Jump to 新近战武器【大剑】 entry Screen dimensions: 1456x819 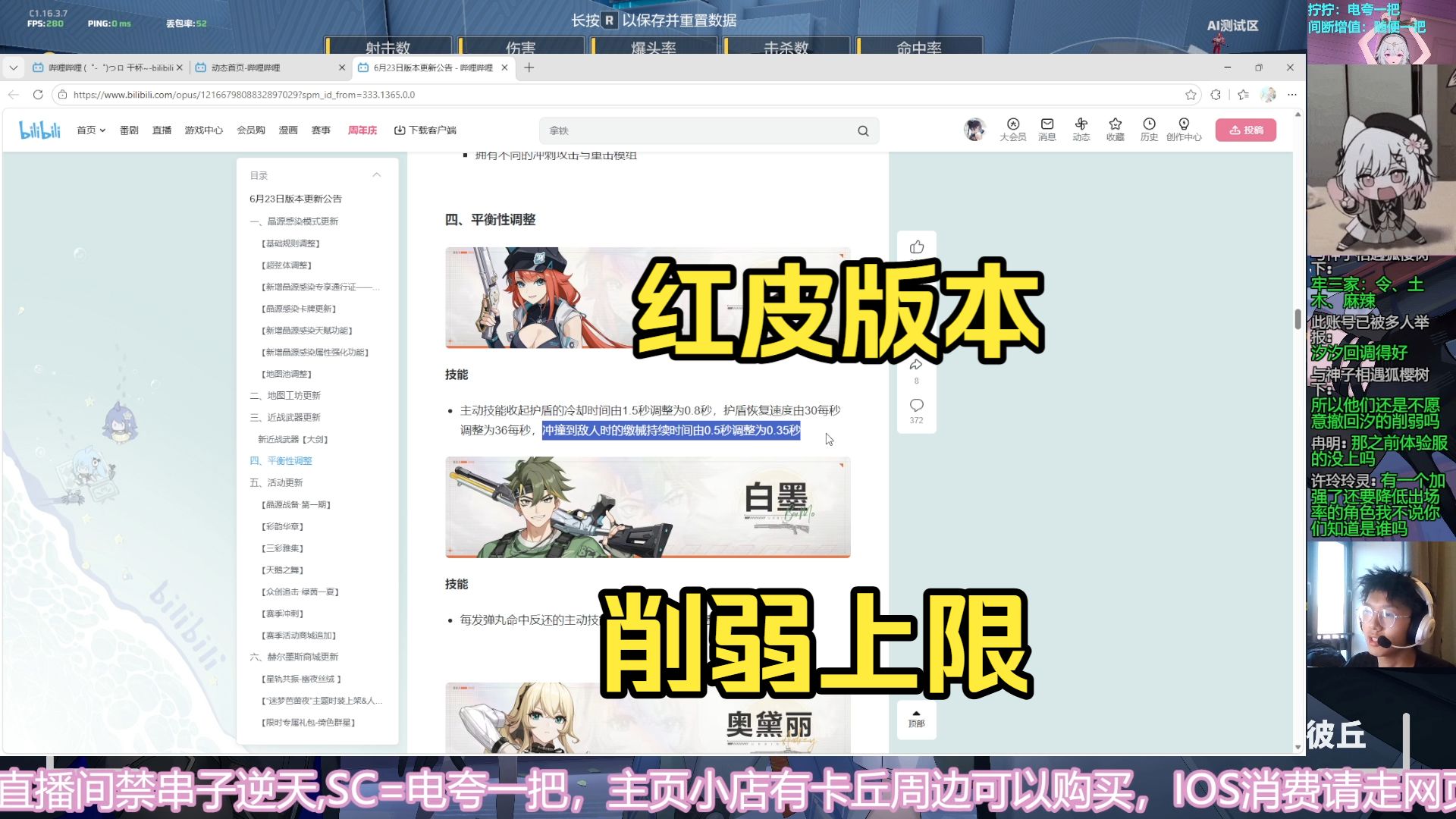coord(293,439)
